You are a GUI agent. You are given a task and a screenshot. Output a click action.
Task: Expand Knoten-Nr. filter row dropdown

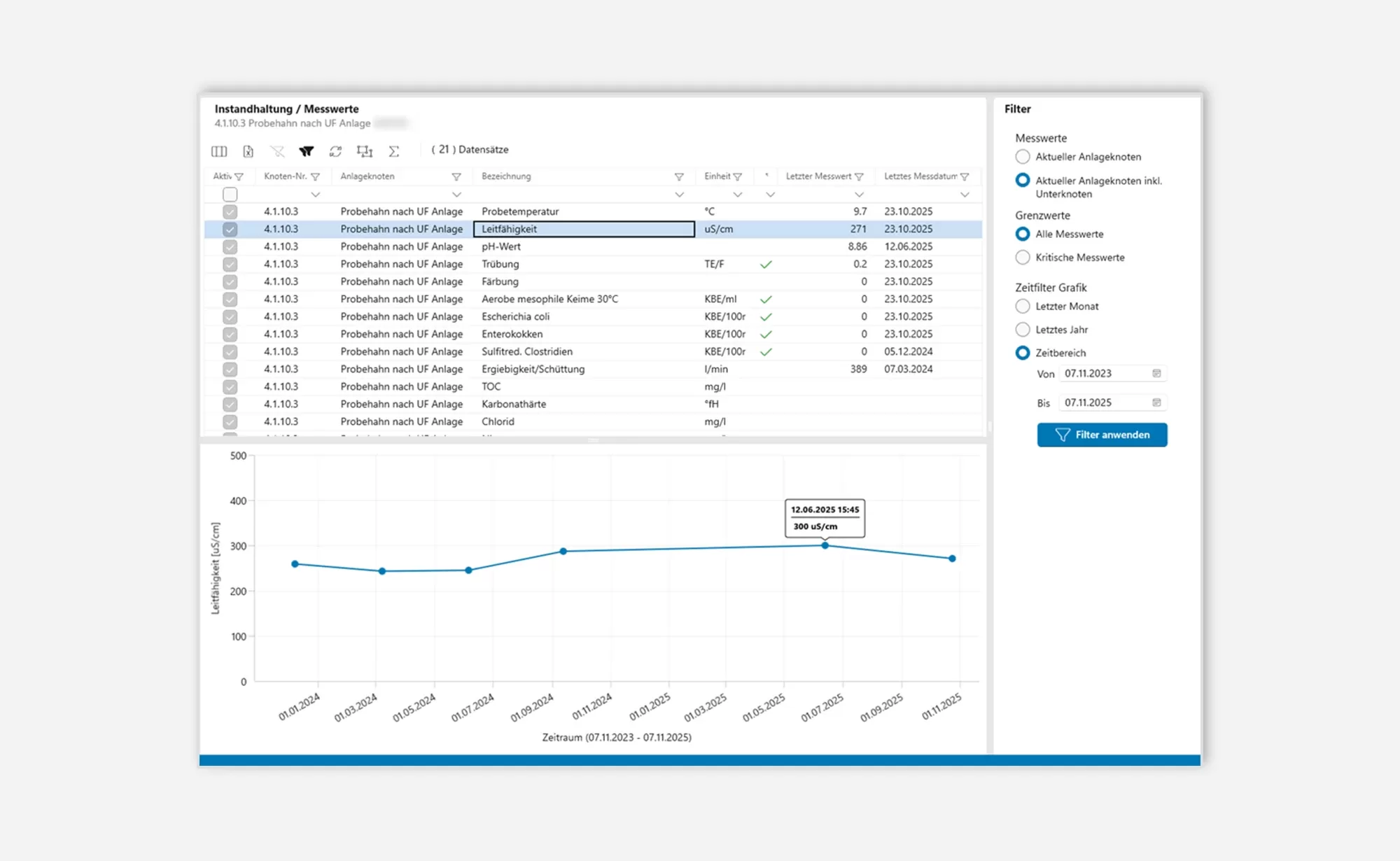click(315, 195)
